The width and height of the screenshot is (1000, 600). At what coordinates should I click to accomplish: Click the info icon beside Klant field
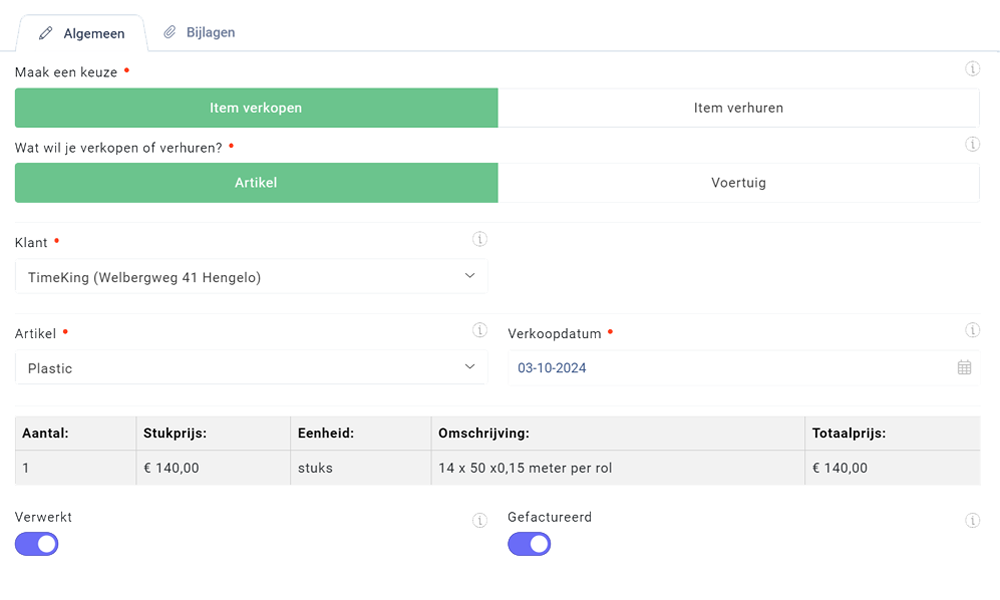point(479,239)
